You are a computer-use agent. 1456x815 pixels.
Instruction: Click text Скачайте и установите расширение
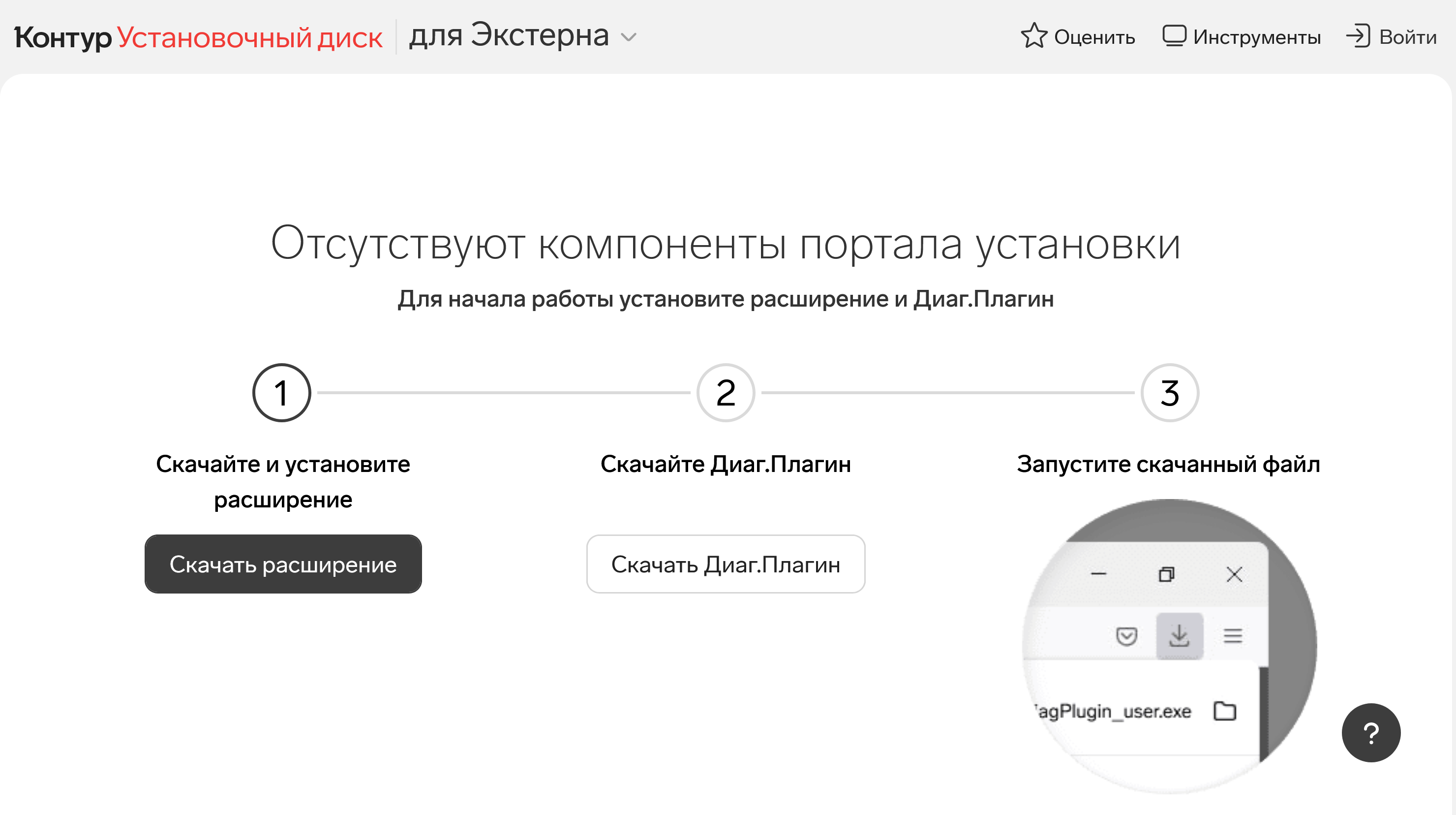click(283, 482)
